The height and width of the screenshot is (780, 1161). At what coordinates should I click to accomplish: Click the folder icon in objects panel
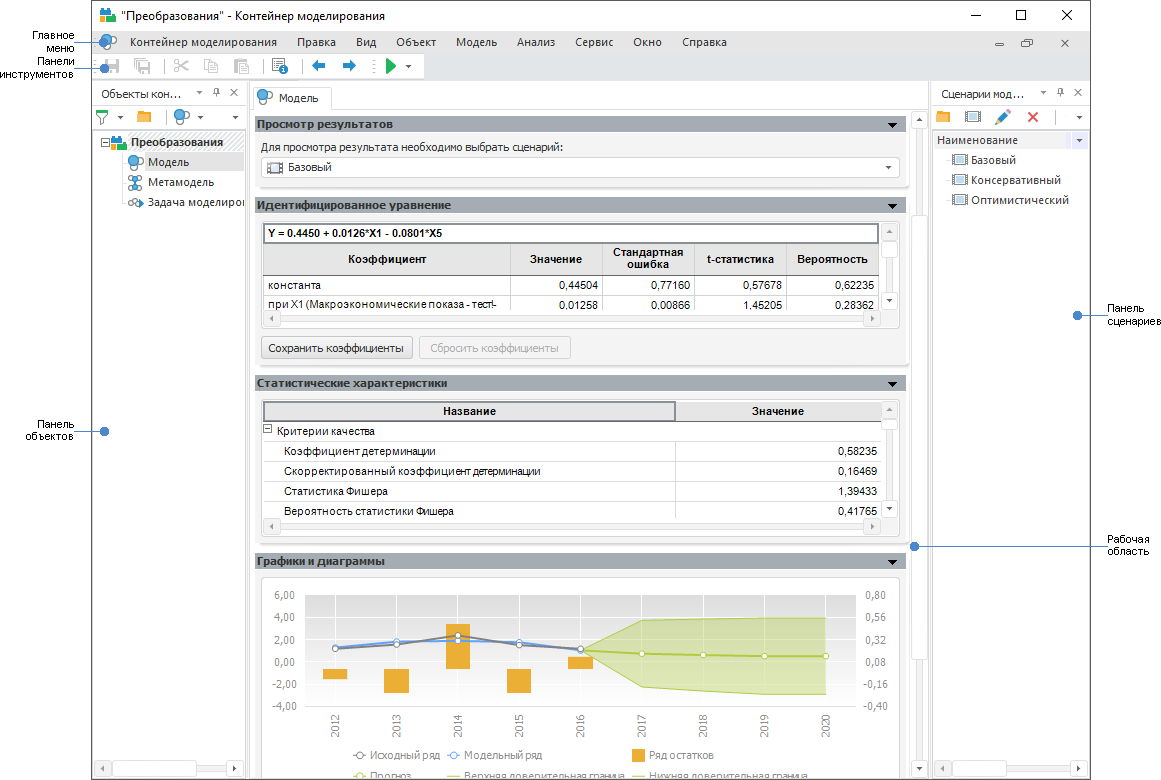(x=144, y=117)
